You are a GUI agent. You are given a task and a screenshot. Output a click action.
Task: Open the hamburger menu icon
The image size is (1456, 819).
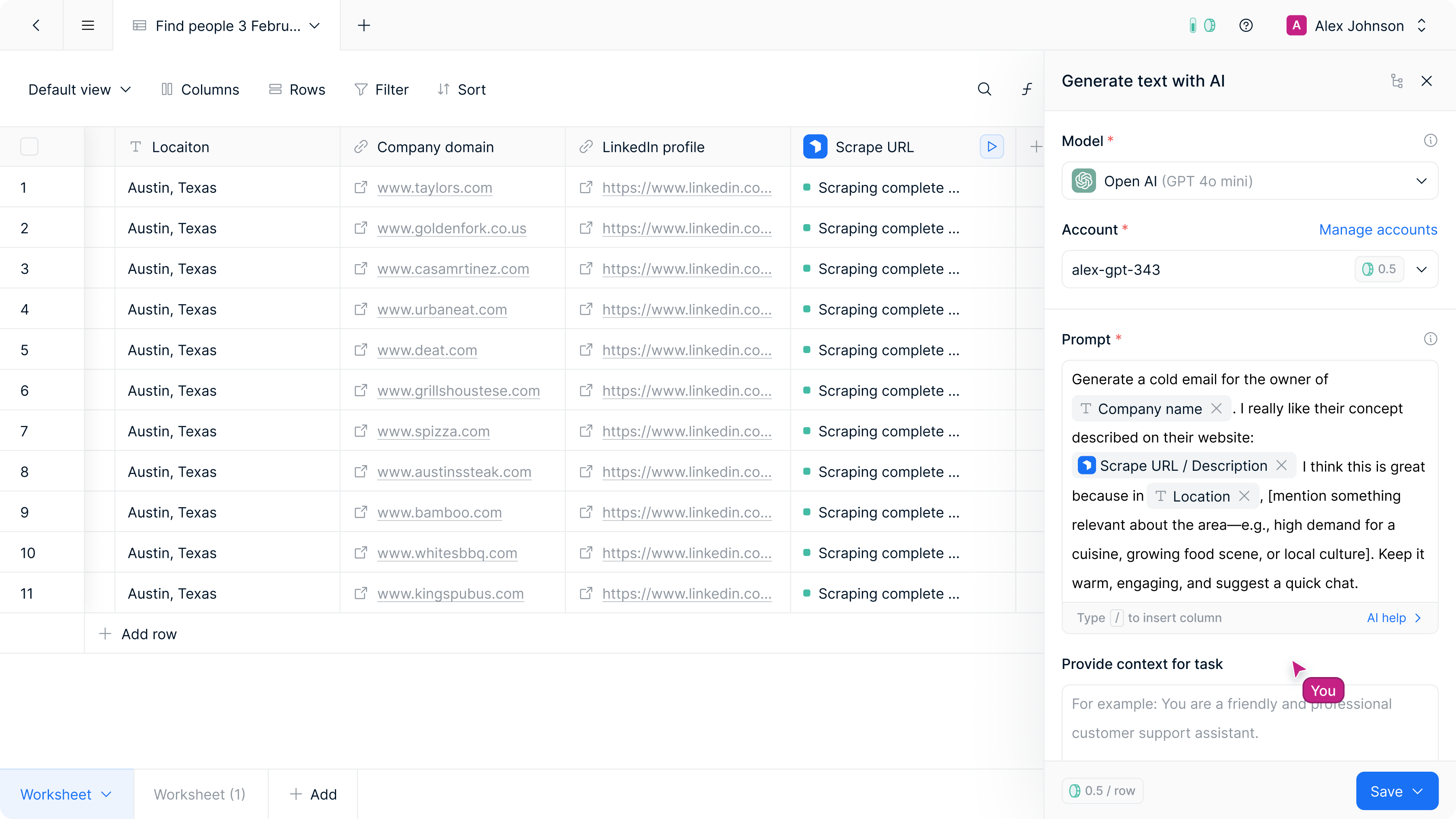click(88, 25)
